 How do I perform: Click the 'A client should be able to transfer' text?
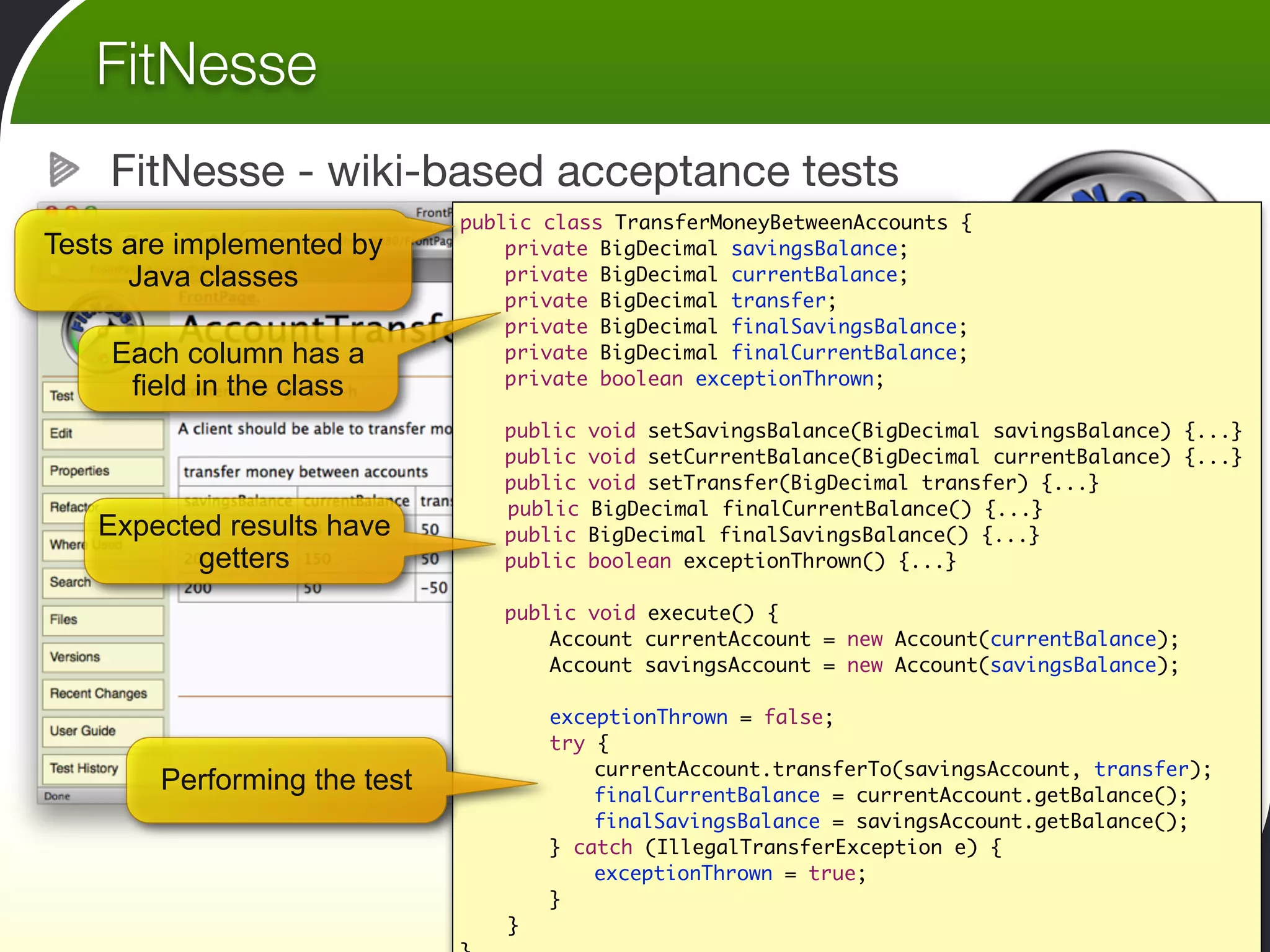click(315, 429)
